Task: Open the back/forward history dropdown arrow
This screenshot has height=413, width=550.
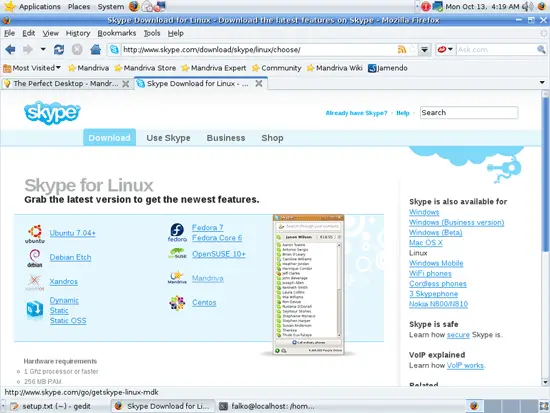Action: (43, 49)
